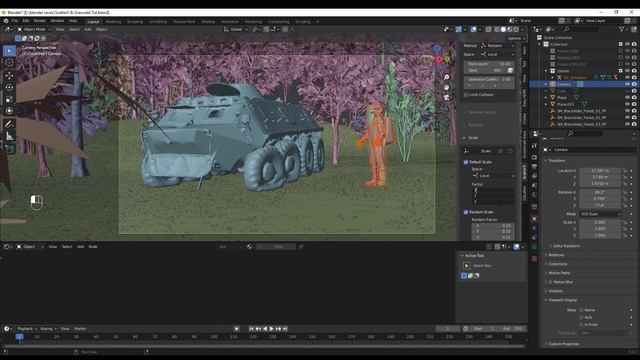The width and height of the screenshot is (640, 360).
Task: Open the Window menu
Action: (57, 21)
